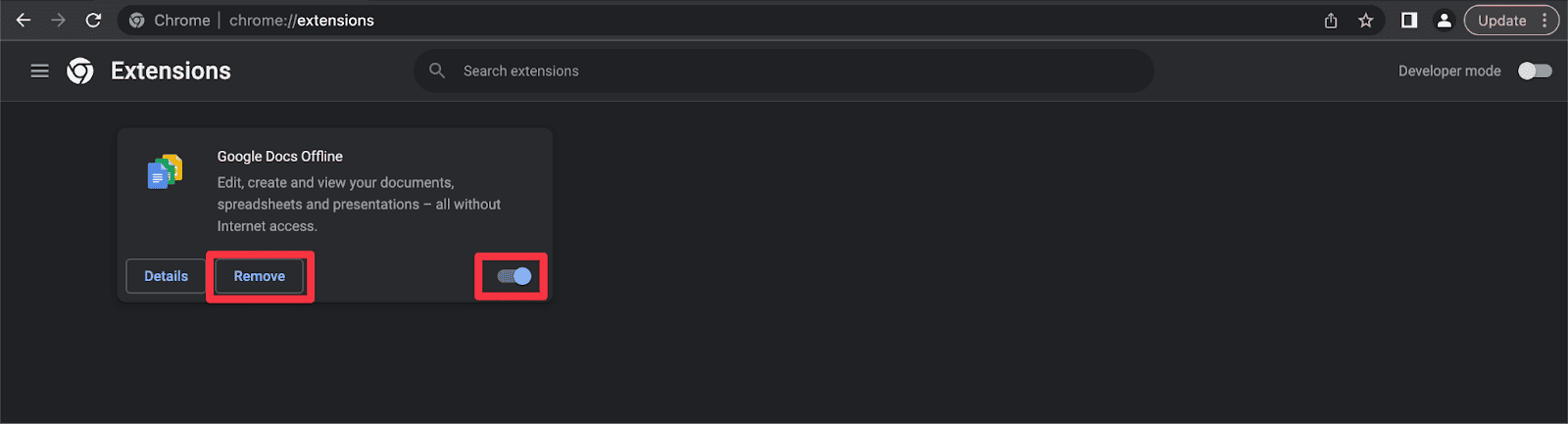
Task: Click the Google Docs Offline extension icon
Action: (165, 171)
